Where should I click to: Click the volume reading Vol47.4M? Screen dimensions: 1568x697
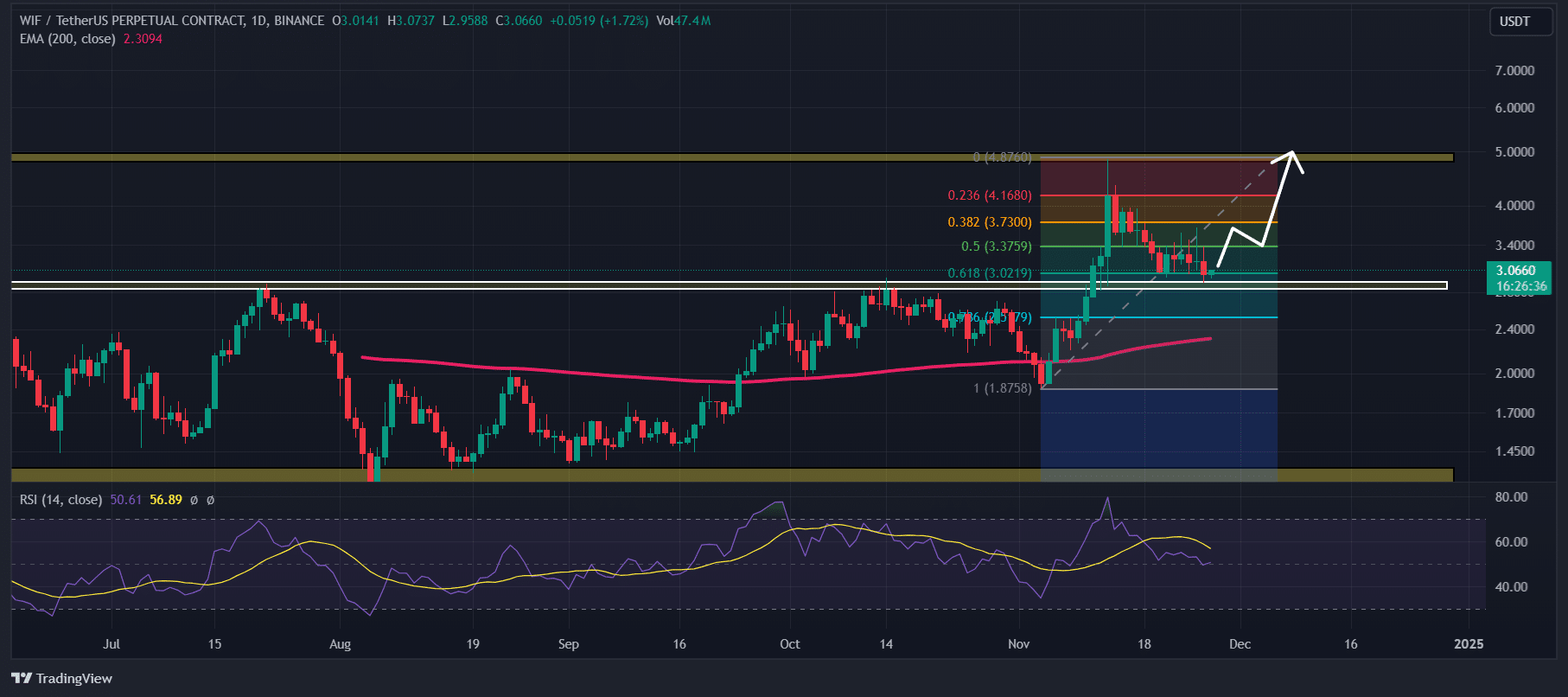(x=683, y=20)
